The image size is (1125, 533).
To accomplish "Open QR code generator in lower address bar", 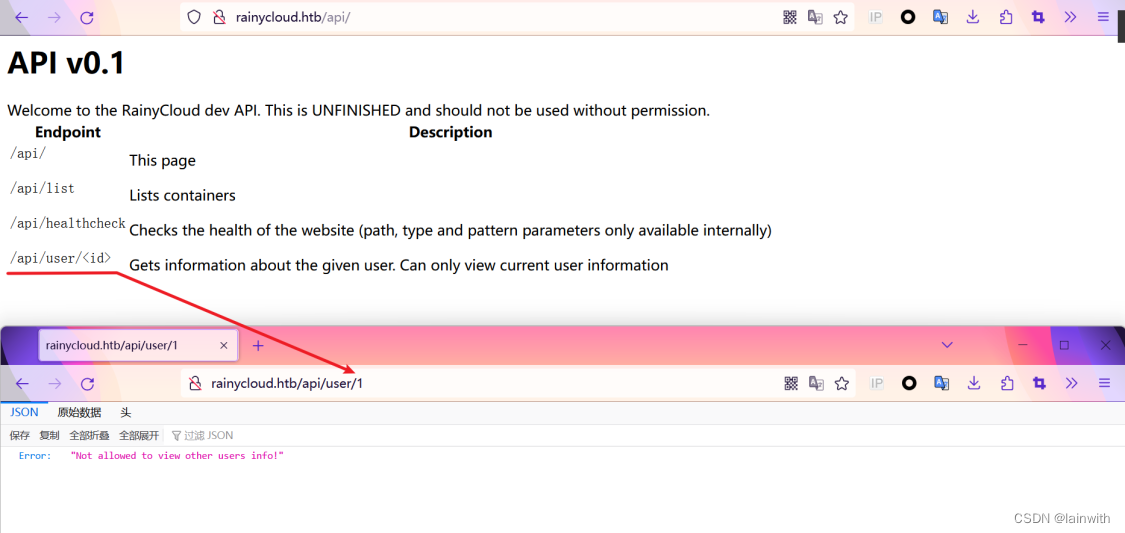I will 791,384.
